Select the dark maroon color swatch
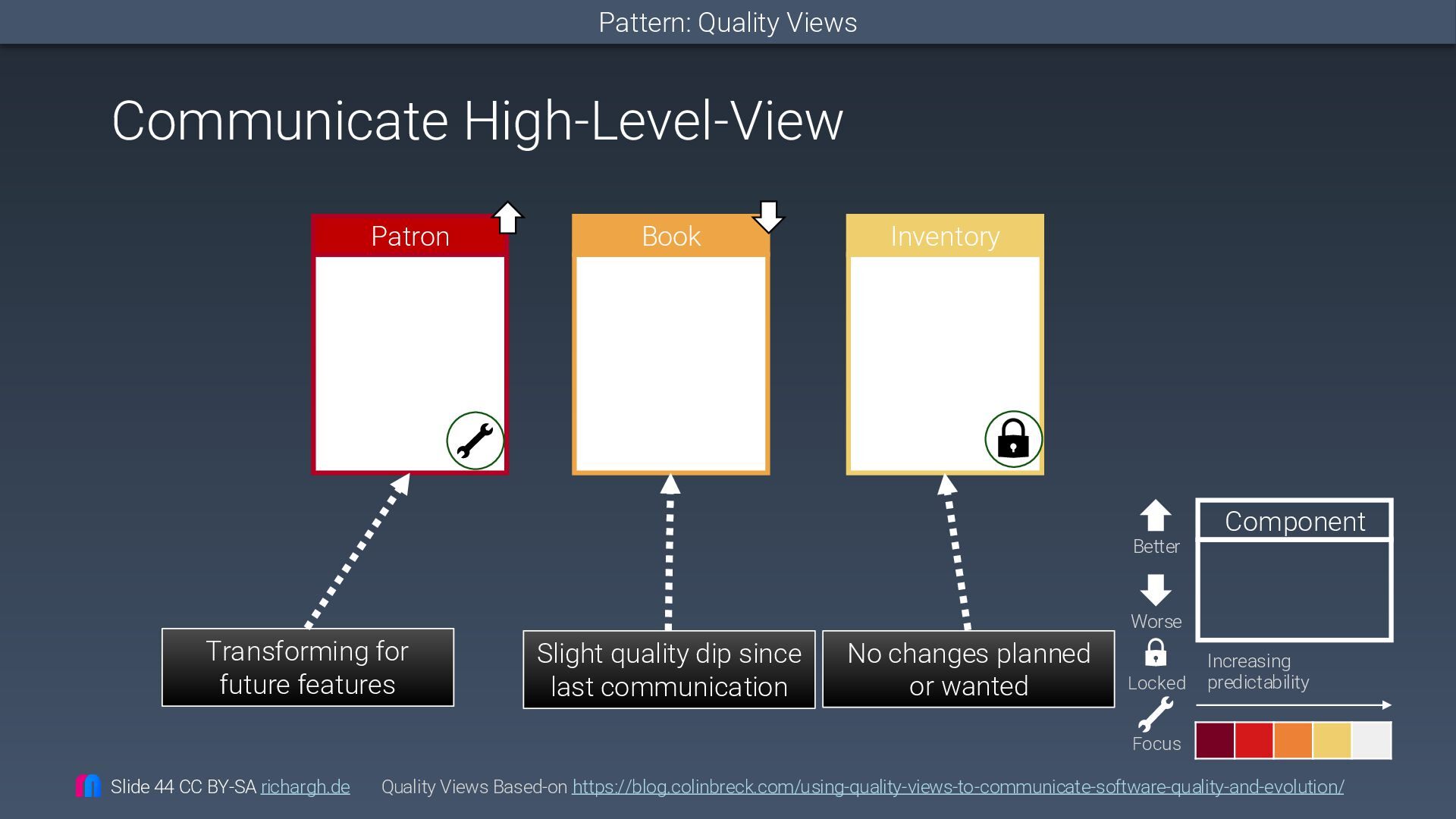Viewport: 1456px width, 819px height. click(x=1215, y=740)
